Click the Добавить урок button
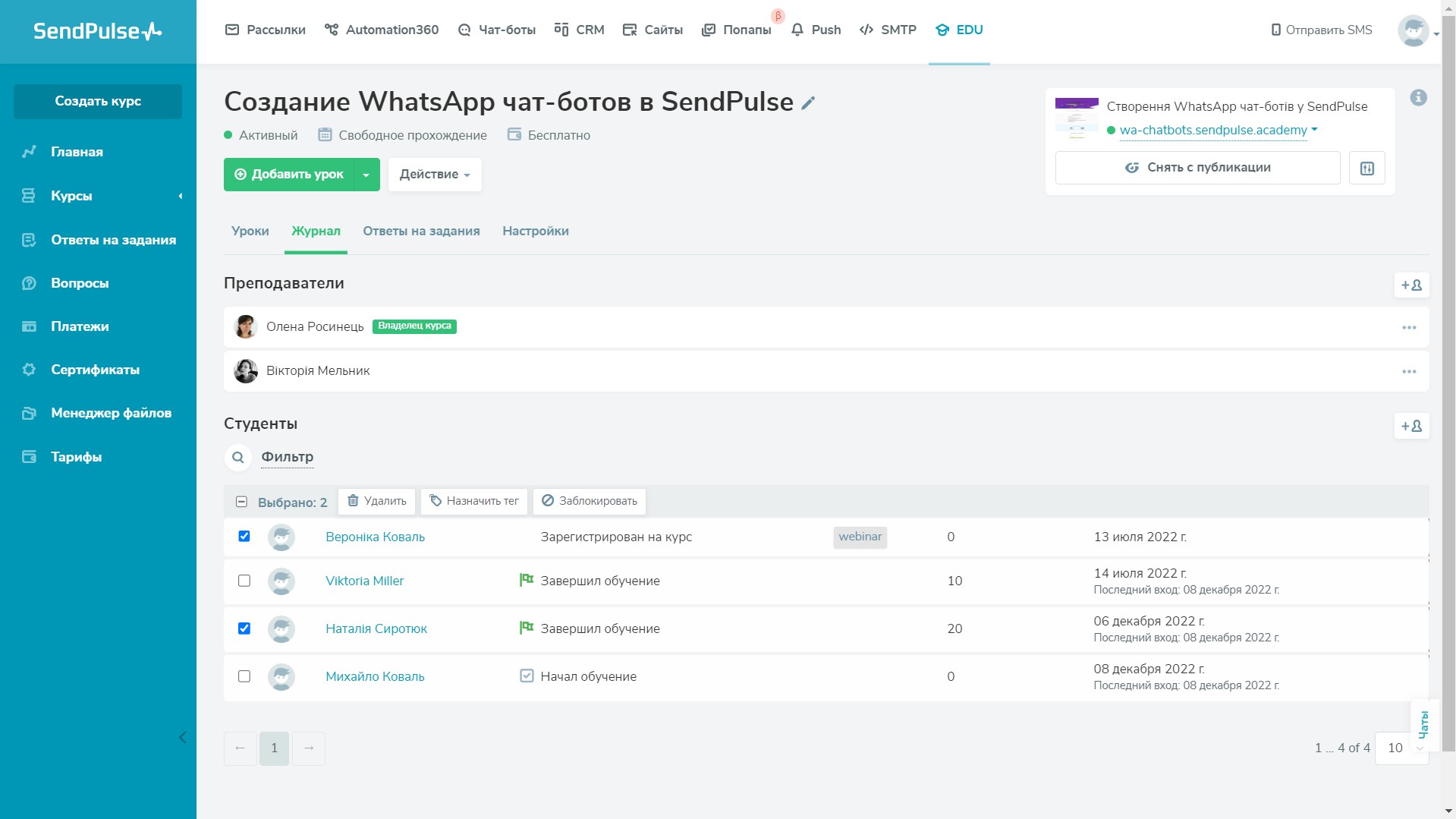 [289, 175]
